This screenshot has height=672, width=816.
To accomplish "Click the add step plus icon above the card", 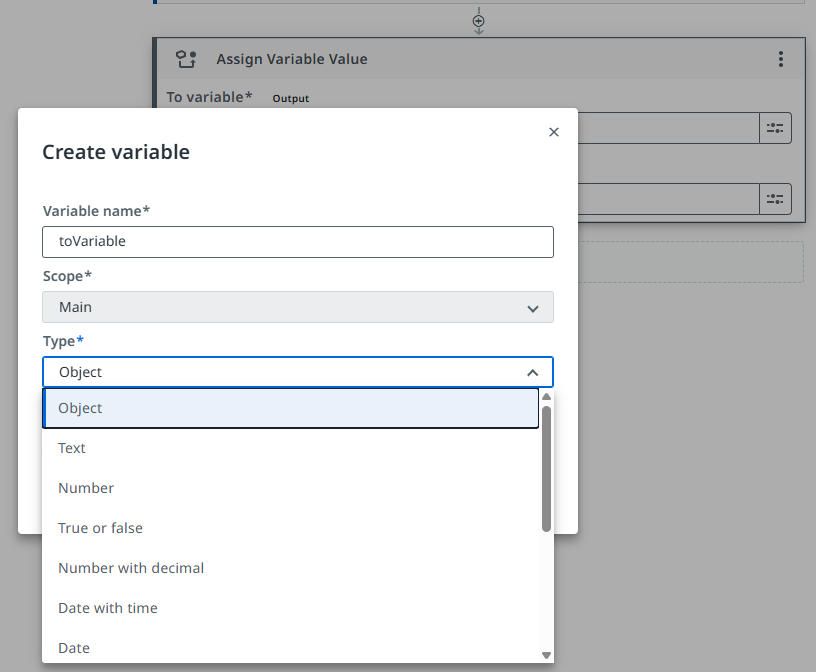I will 479,21.
